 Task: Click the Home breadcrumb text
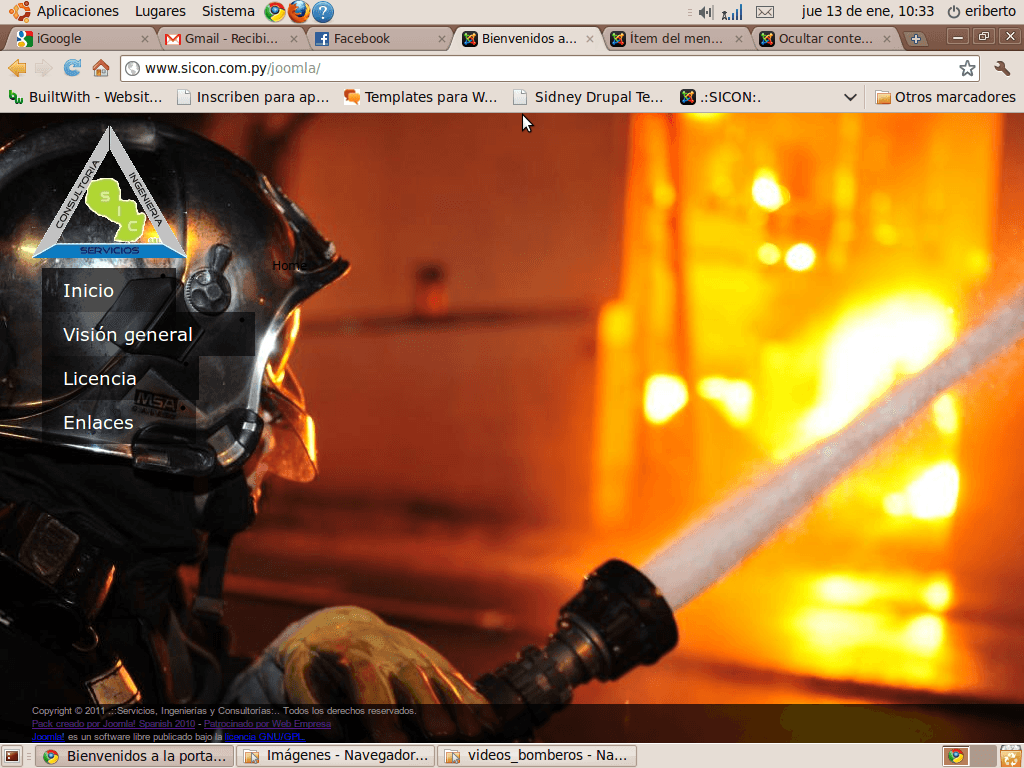click(x=289, y=265)
